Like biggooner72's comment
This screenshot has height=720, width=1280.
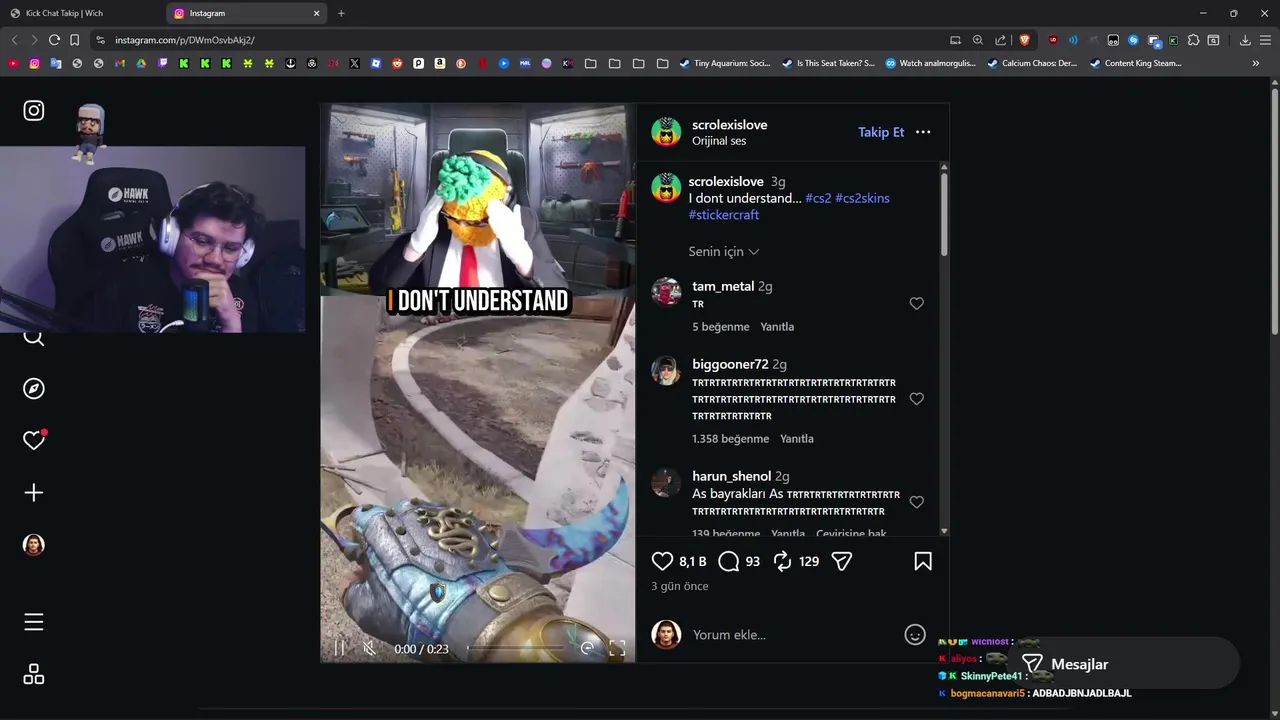pos(916,398)
